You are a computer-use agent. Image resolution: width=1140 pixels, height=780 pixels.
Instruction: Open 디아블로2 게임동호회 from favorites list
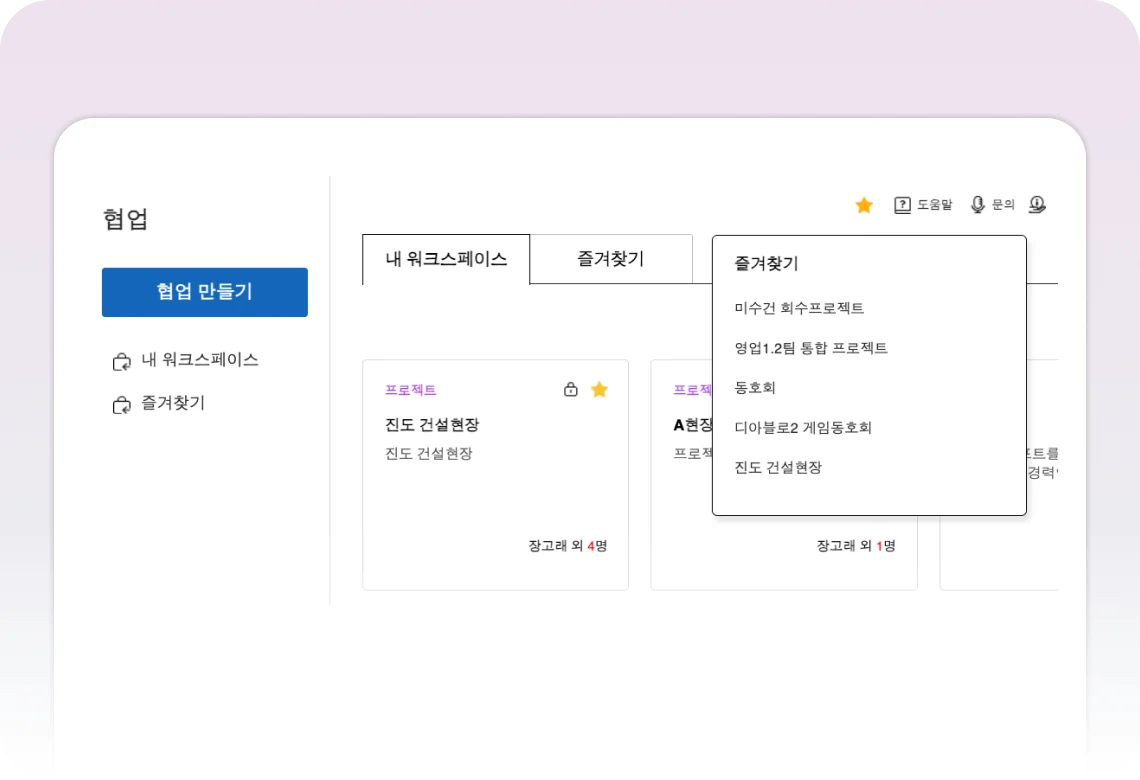tap(803, 427)
